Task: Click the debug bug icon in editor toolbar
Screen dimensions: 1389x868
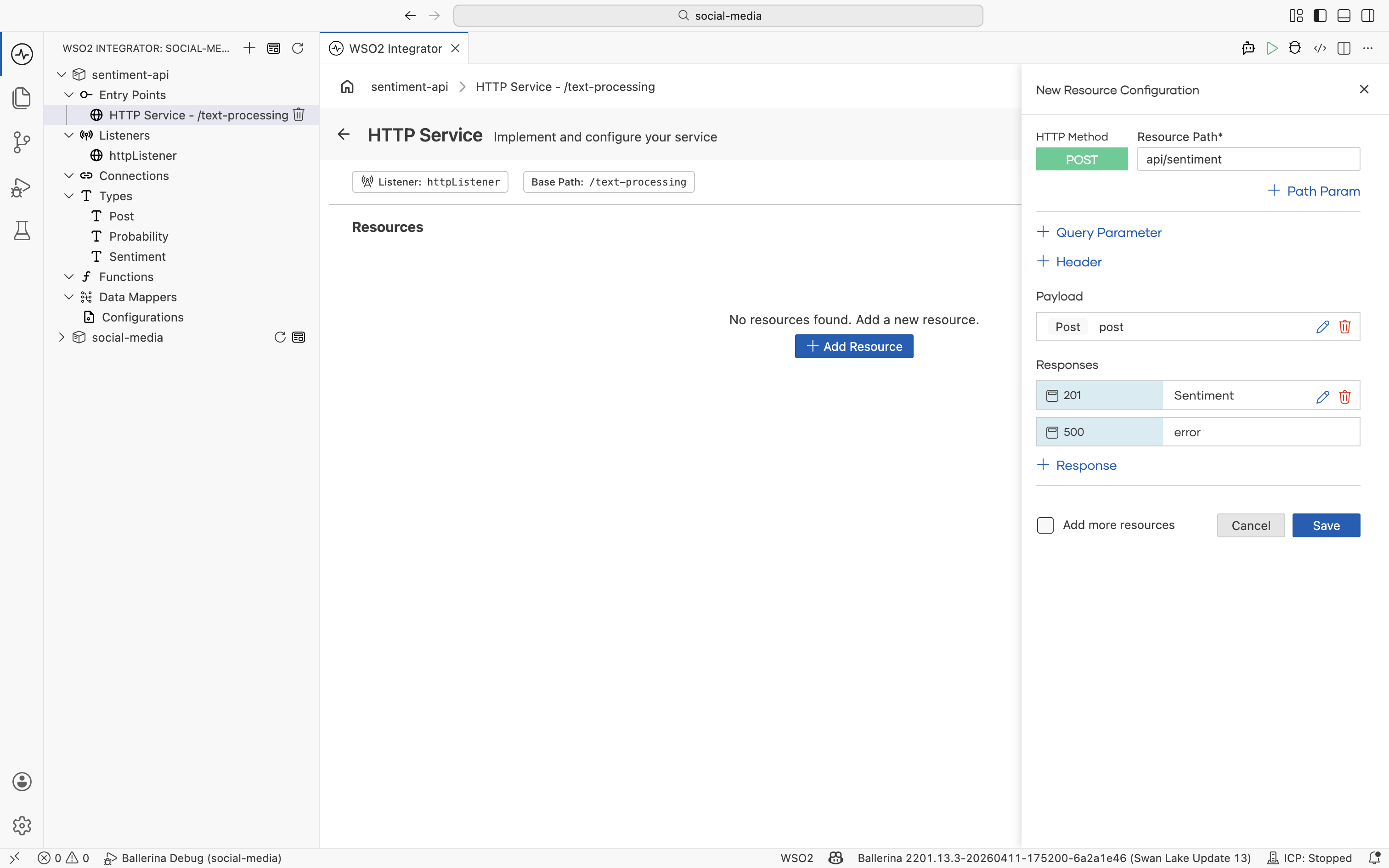Action: (1295, 48)
